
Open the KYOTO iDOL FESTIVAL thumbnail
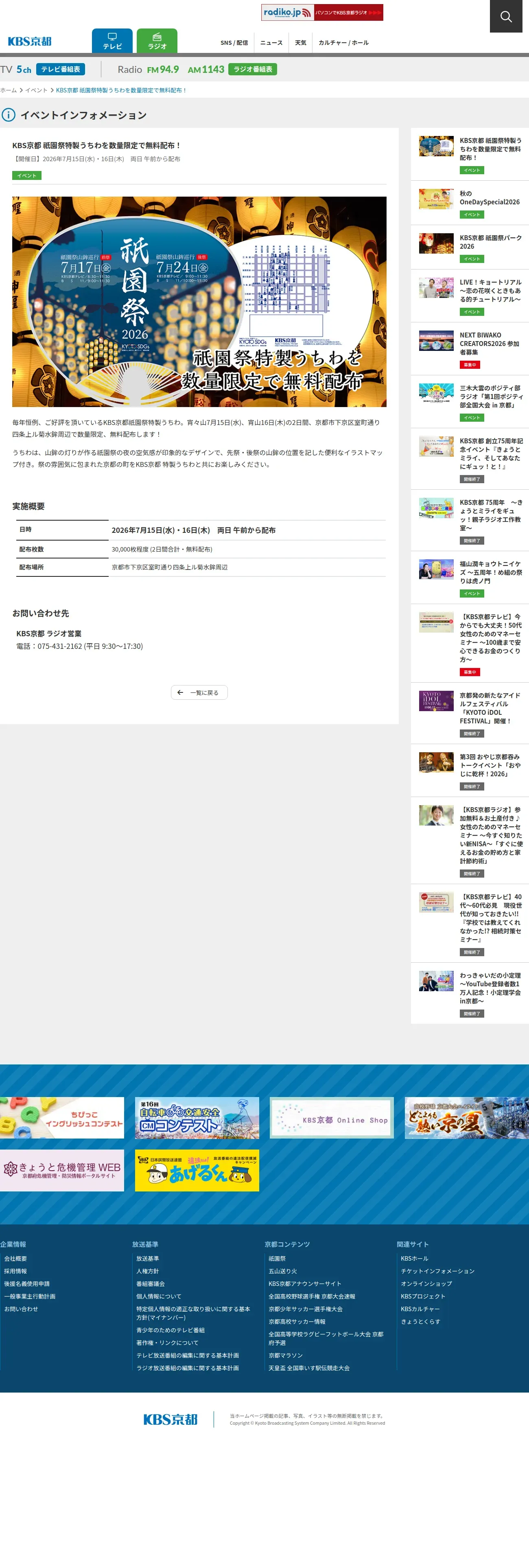(436, 701)
